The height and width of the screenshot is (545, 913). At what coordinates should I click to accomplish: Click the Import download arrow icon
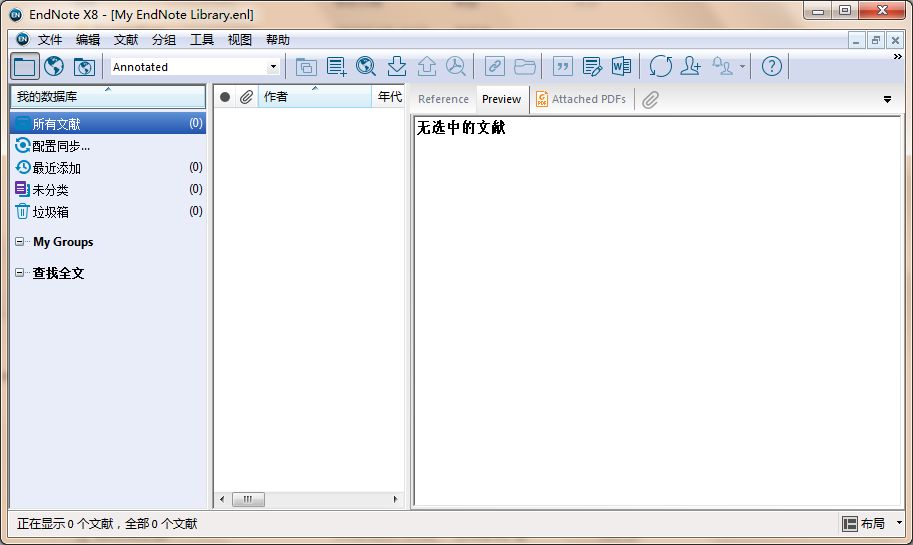click(x=397, y=66)
